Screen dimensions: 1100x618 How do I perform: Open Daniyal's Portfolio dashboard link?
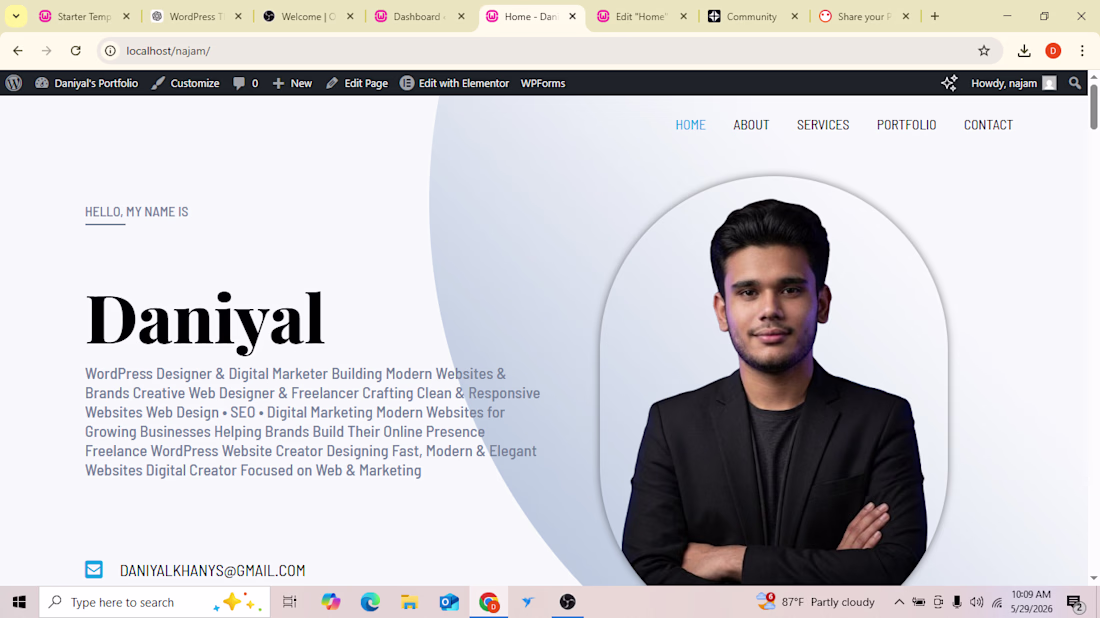[x=86, y=83]
